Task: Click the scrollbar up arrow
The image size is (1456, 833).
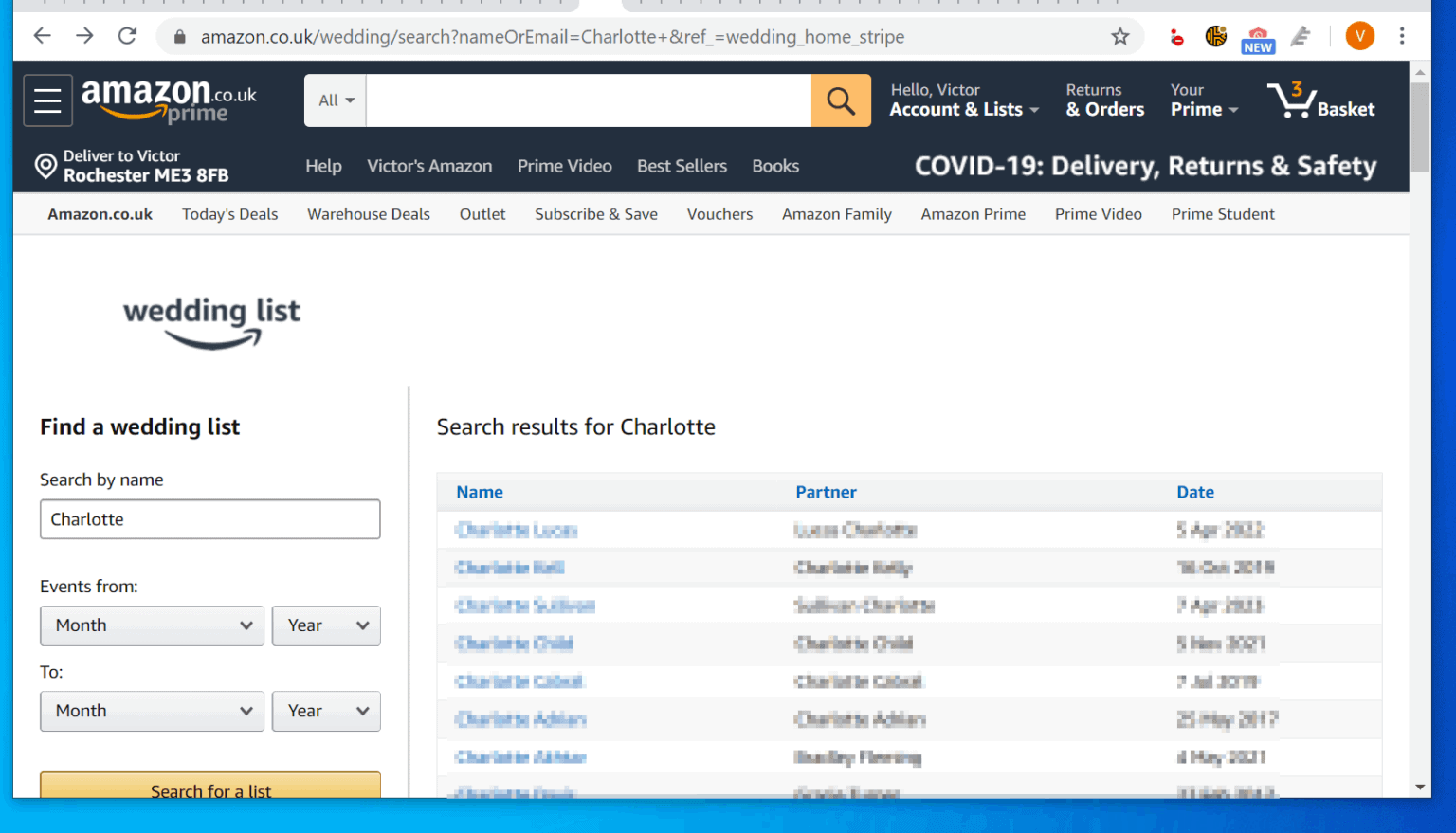Action: [x=1419, y=72]
